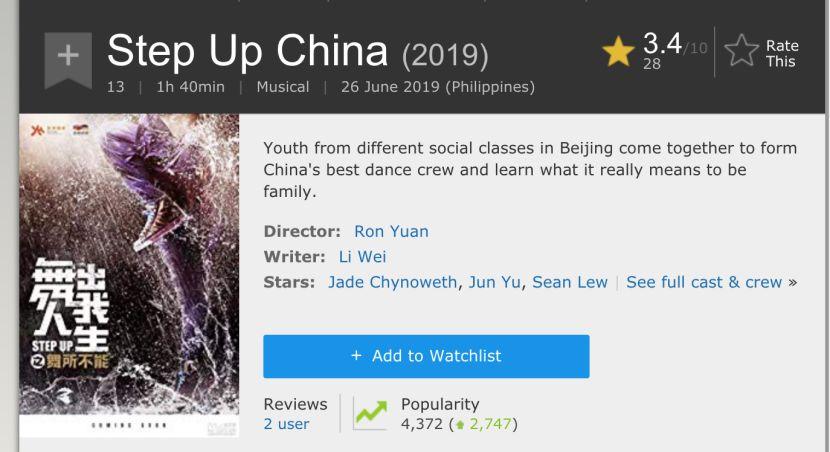Click the gold rating star
The height and width of the screenshot is (452, 830).
619,53
